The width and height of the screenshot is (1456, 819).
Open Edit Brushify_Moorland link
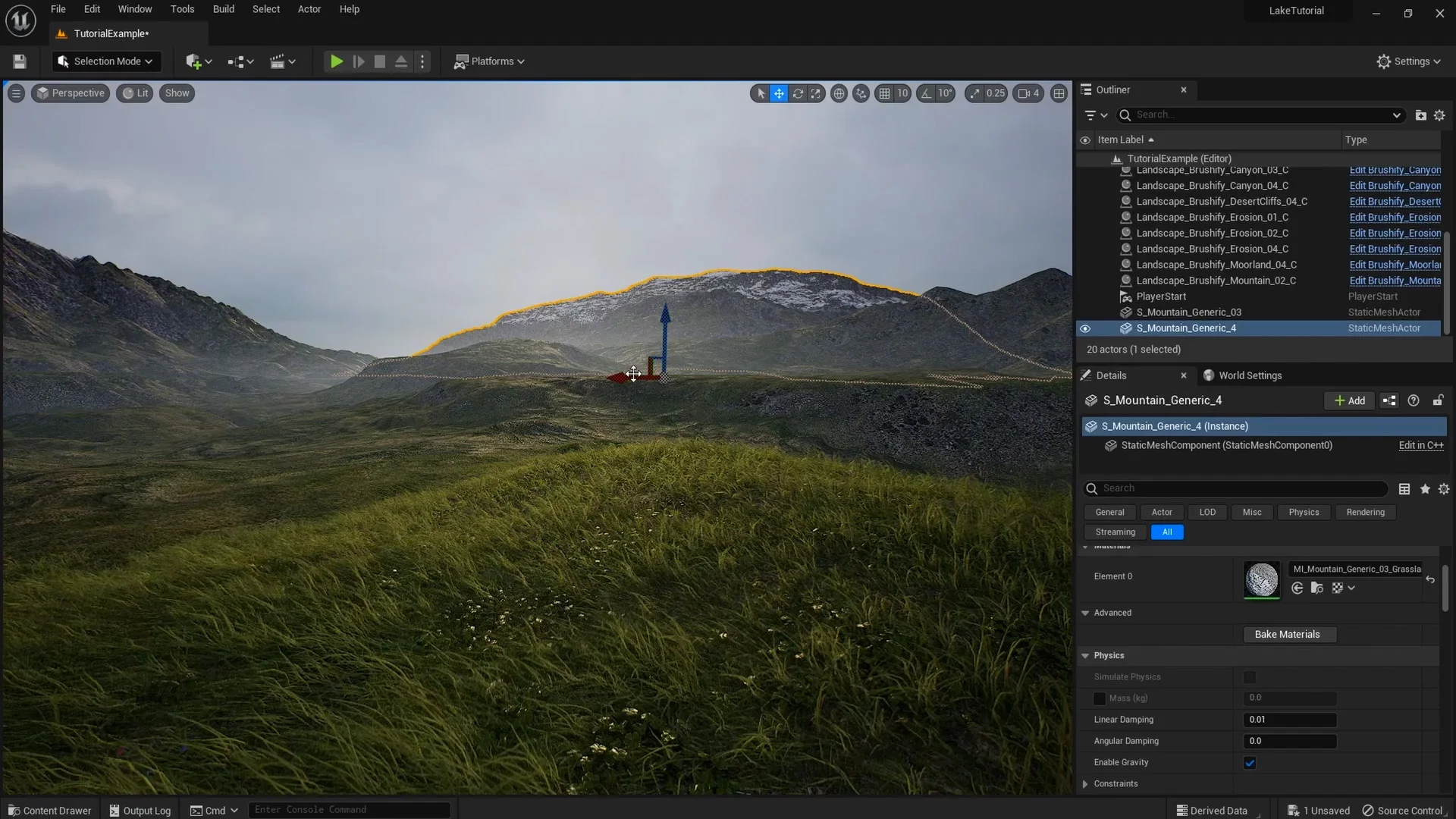pos(1395,265)
